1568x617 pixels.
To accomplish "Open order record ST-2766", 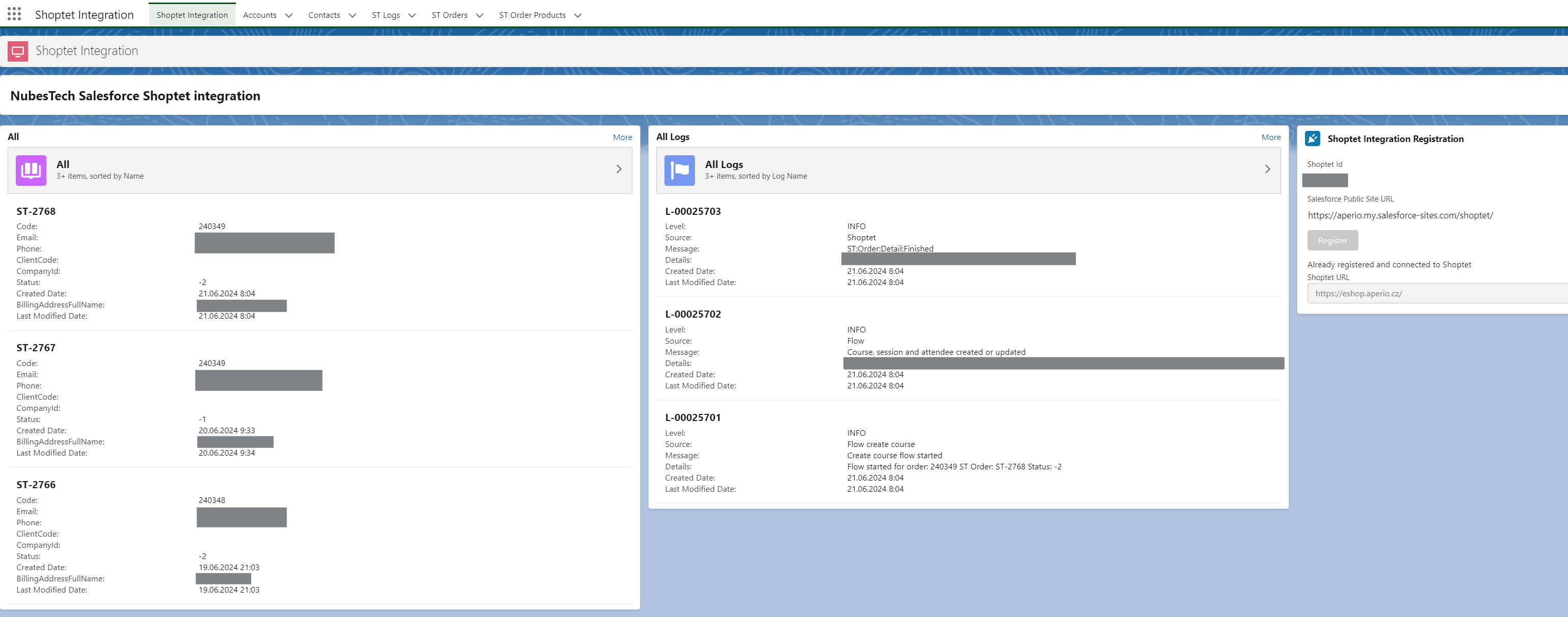I will pos(36,485).
